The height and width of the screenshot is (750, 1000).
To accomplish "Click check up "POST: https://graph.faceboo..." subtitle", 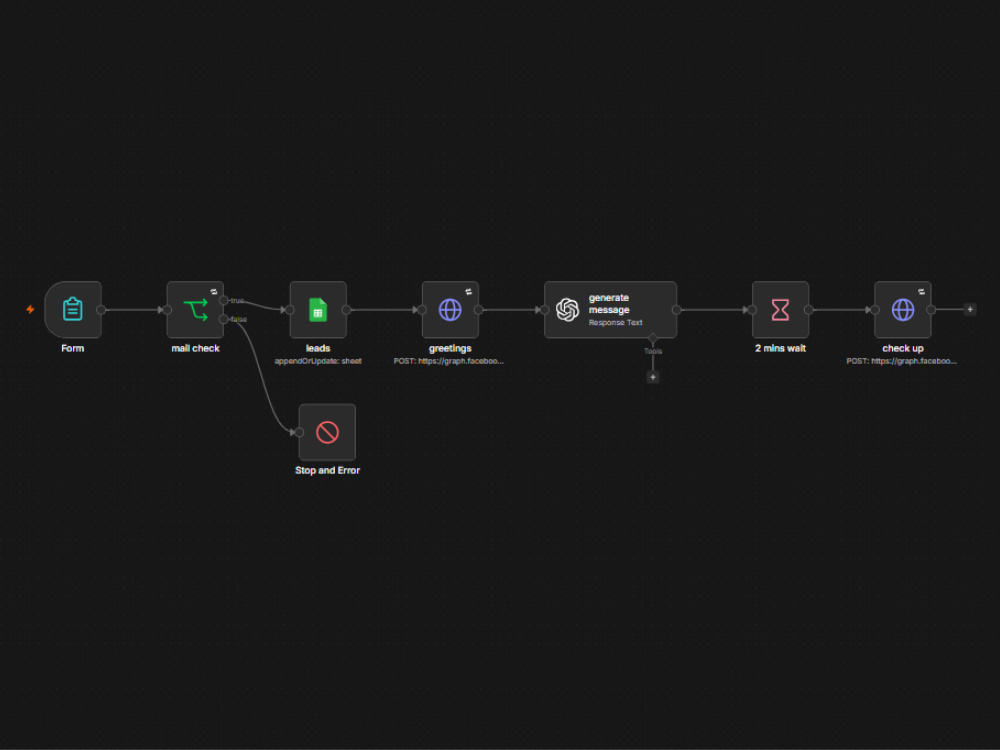I will point(901,361).
